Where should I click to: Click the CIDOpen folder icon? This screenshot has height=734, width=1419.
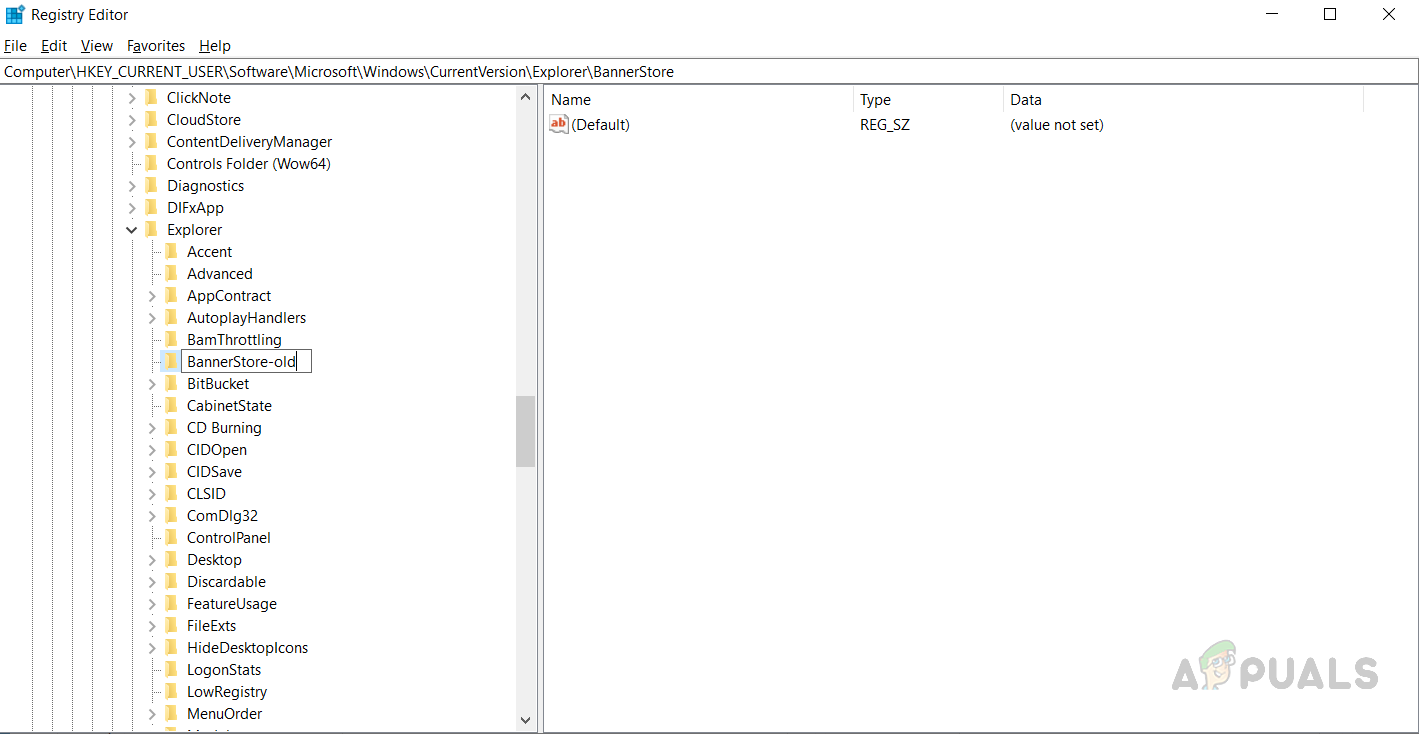click(172, 449)
